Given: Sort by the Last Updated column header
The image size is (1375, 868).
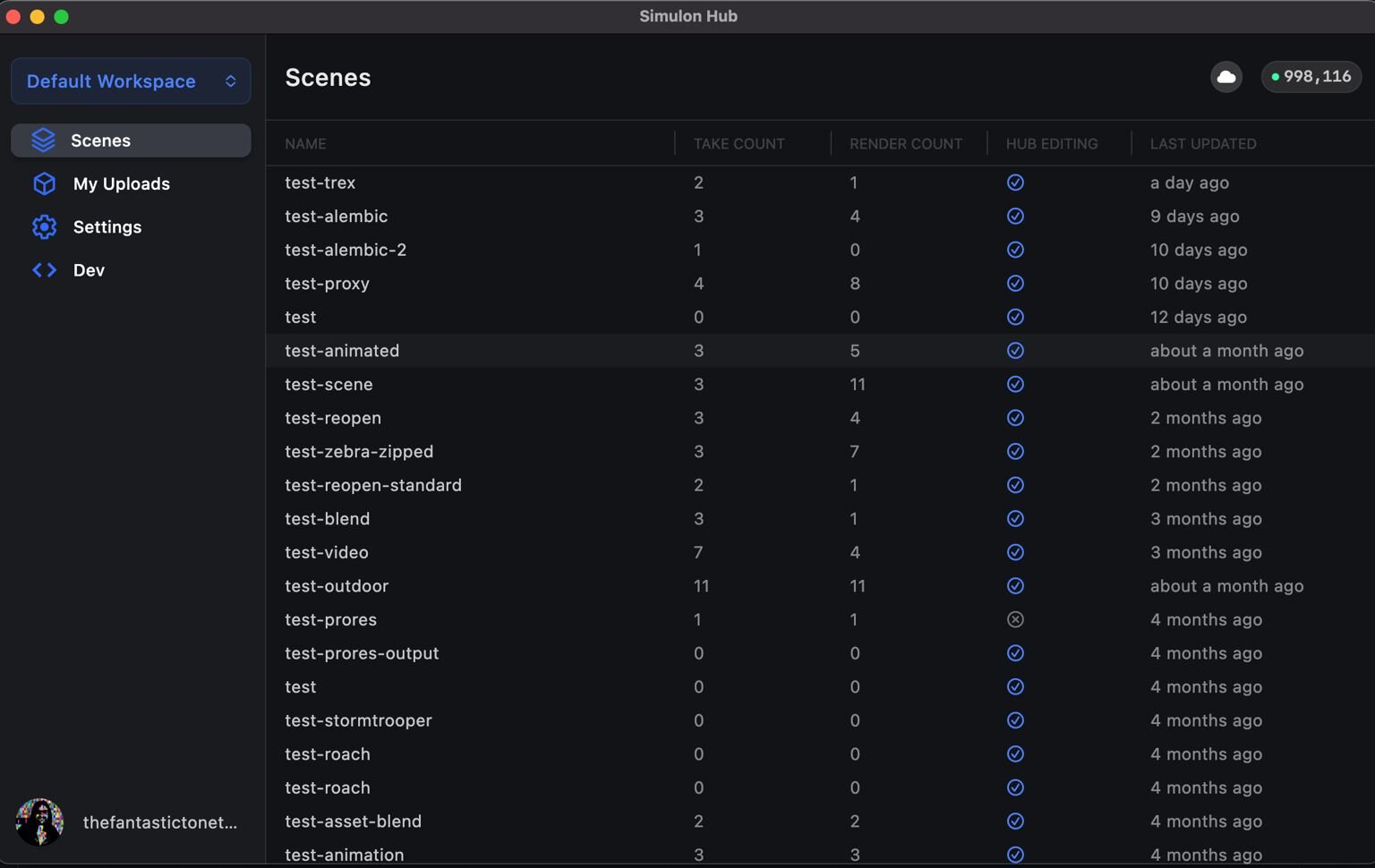Looking at the screenshot, I should [1202, 144].
